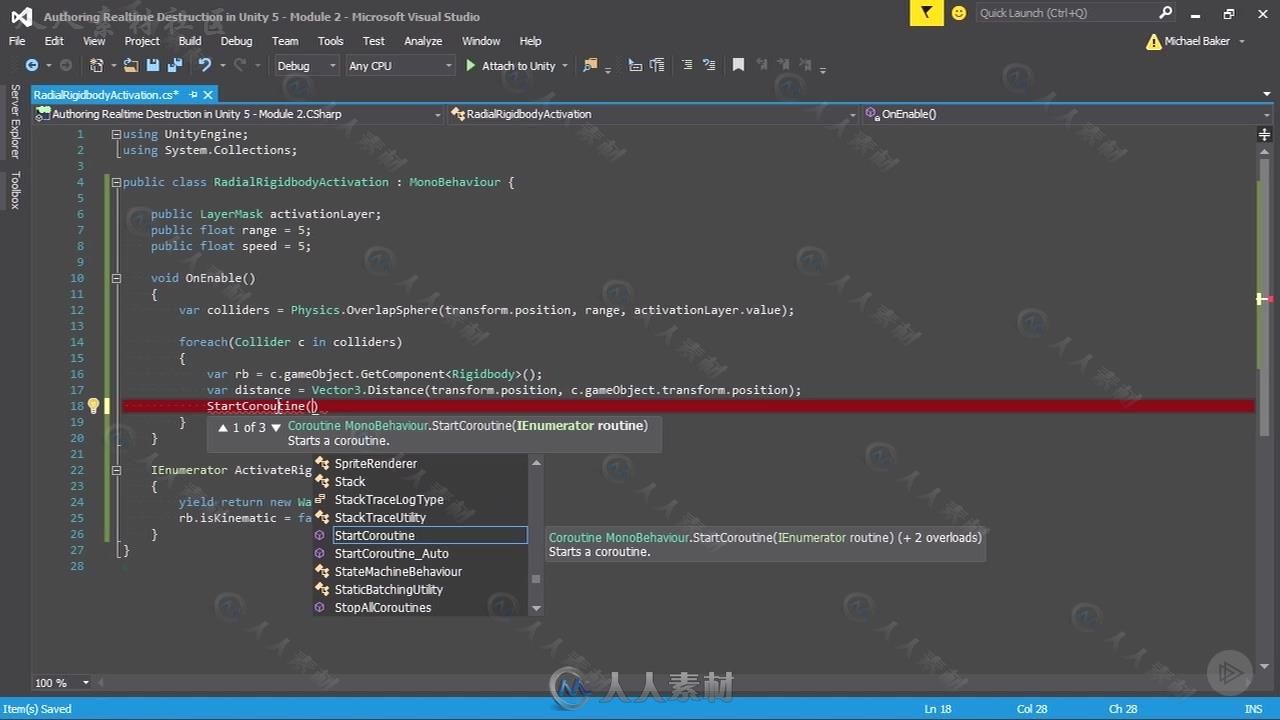Switch to the RadialRigidbodyActivation.cs tab
1280x720 pixels.
pos(106,95)
